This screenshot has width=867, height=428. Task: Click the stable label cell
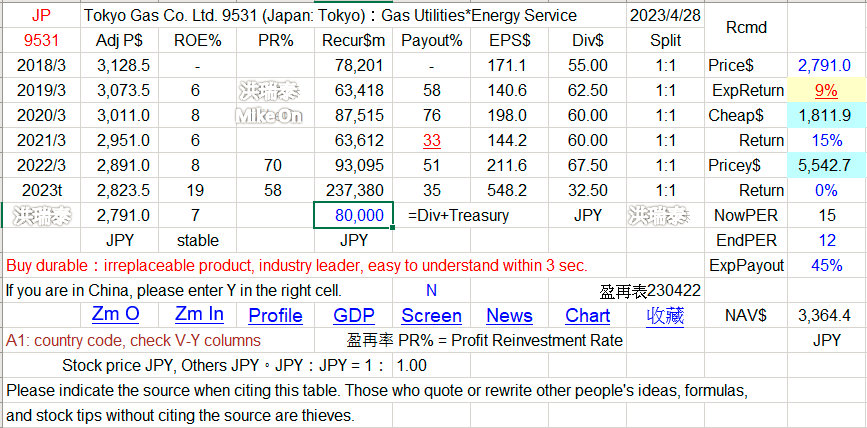click(x=197, y=241)
